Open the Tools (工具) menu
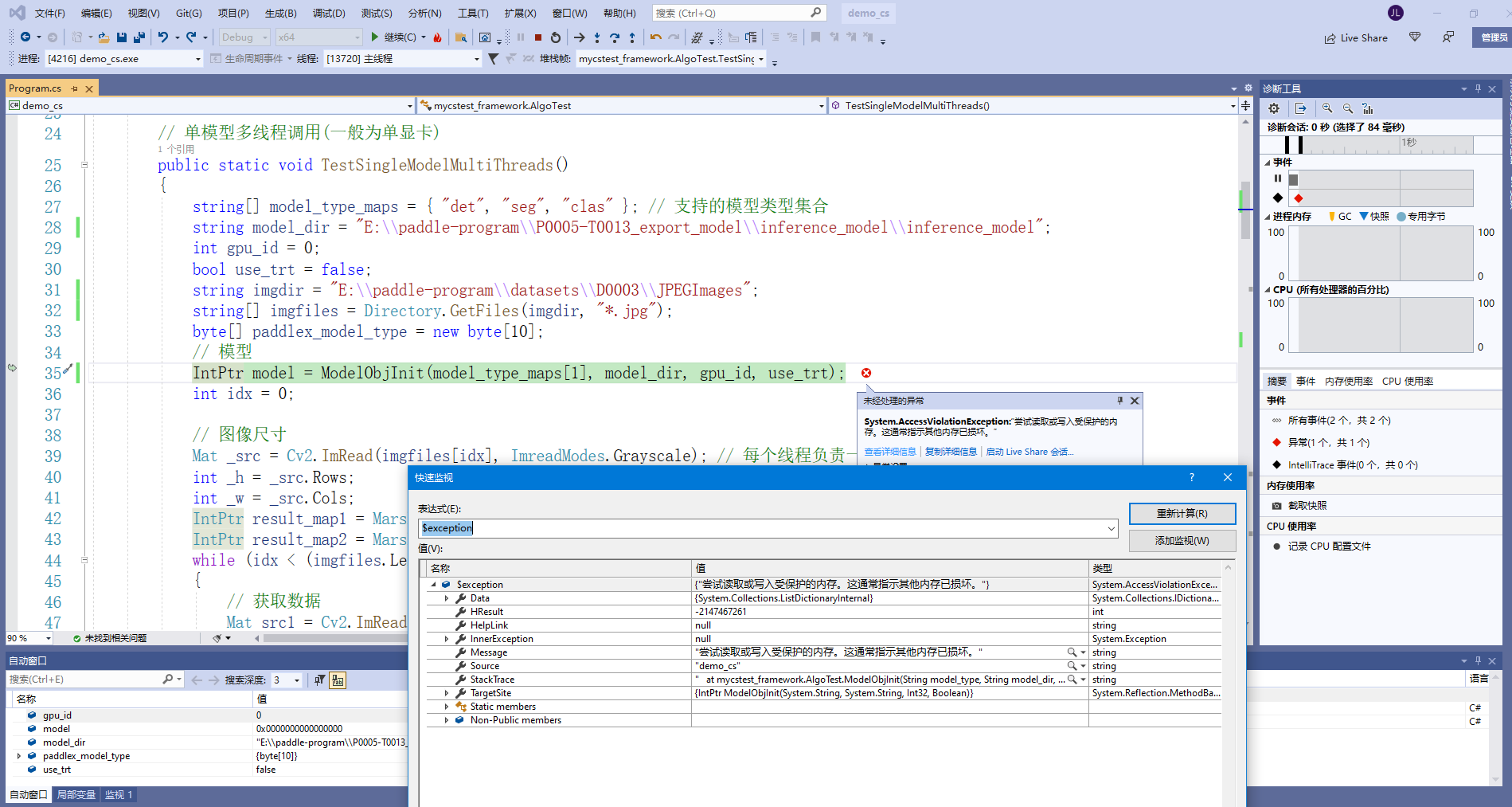Viewport: 1512px width, 807px height. (473, 13)
